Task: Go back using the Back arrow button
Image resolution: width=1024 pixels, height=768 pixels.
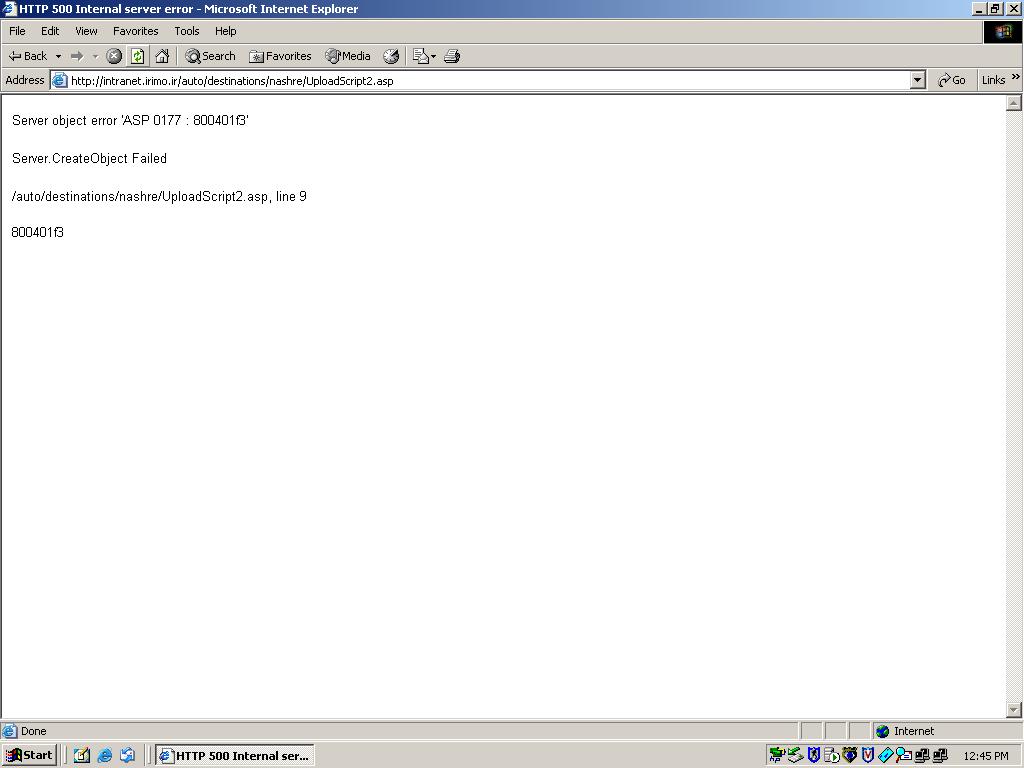Action: click(27, 56)
